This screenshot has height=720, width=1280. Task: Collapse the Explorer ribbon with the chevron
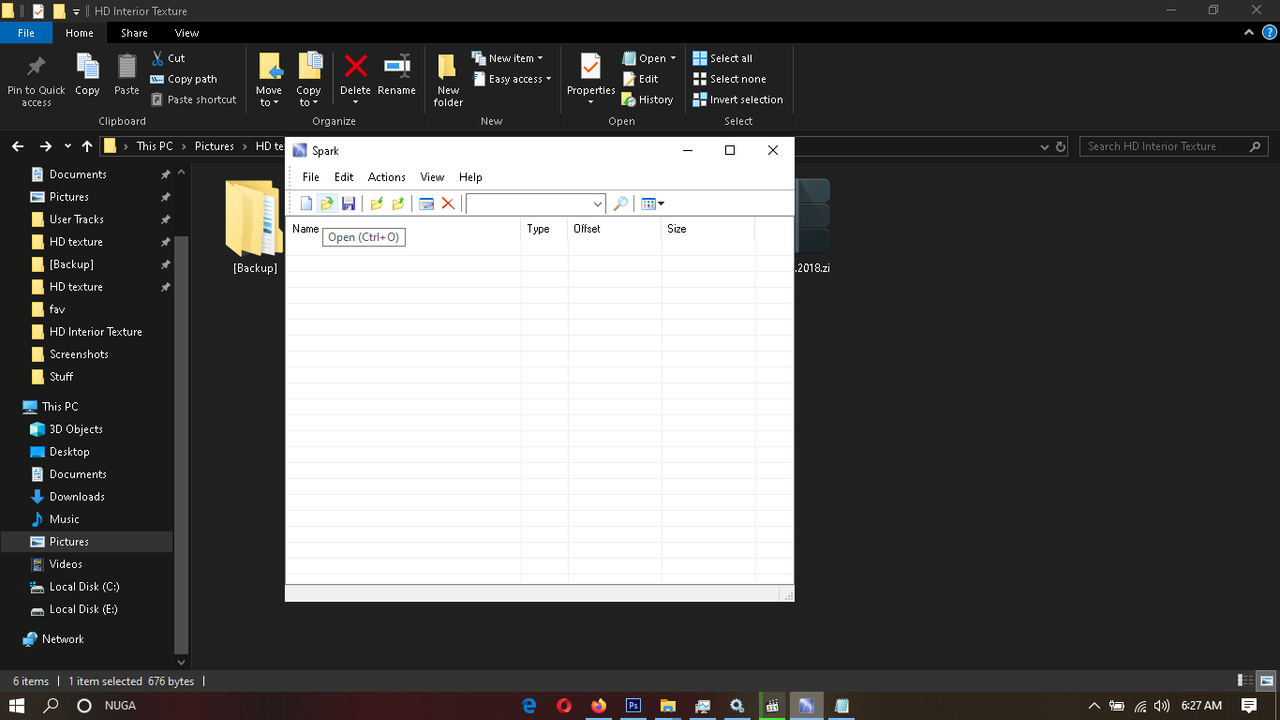(x=1248, y=33)
